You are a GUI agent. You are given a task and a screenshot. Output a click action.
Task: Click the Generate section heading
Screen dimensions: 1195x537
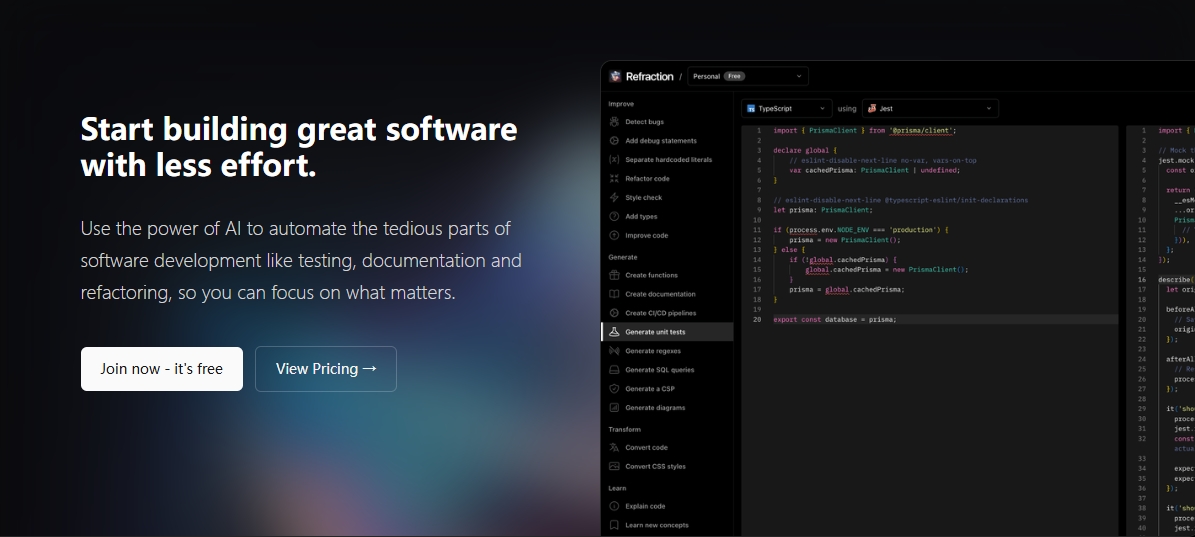click(623, 257)
